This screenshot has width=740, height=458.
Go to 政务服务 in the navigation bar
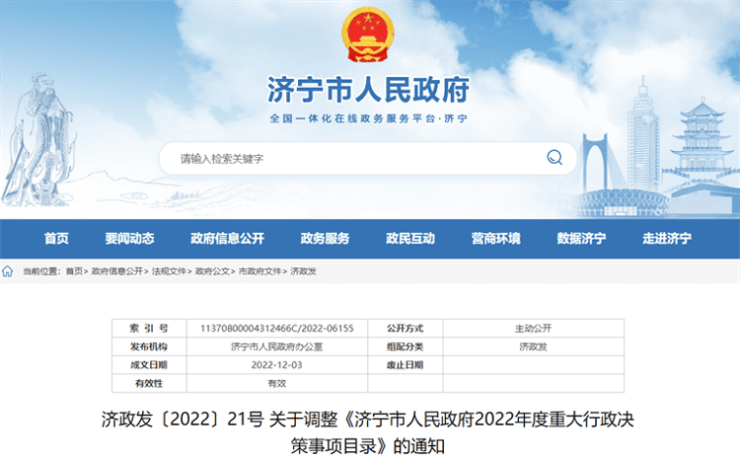pos(325,239)
